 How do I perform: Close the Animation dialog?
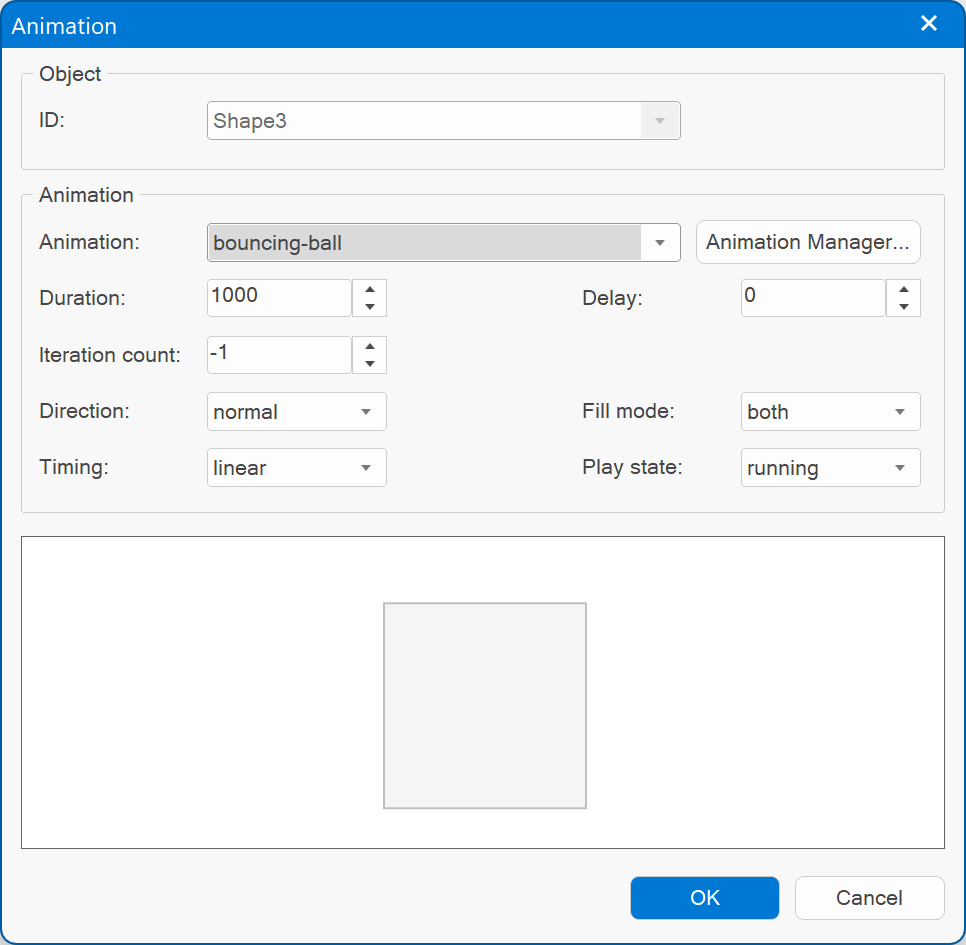point(929,24)
